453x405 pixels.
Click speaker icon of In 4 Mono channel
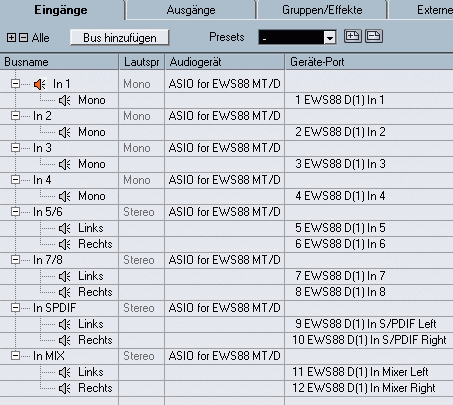[65, 196]
